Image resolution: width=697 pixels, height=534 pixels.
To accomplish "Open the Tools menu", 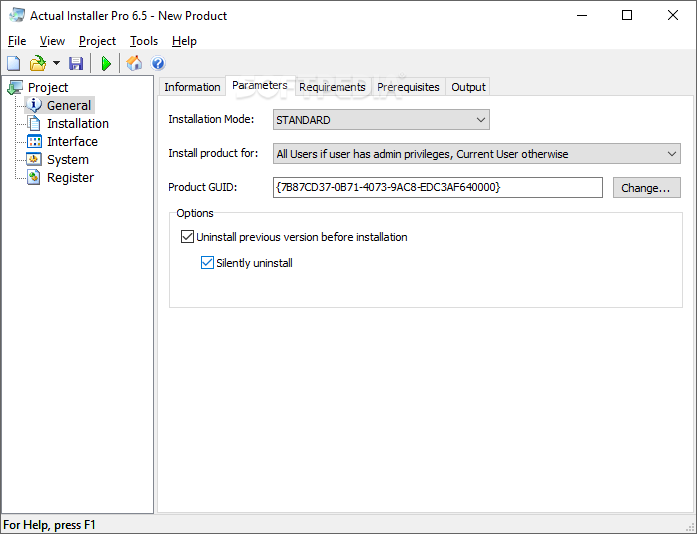I will click(x=144, y=41).
